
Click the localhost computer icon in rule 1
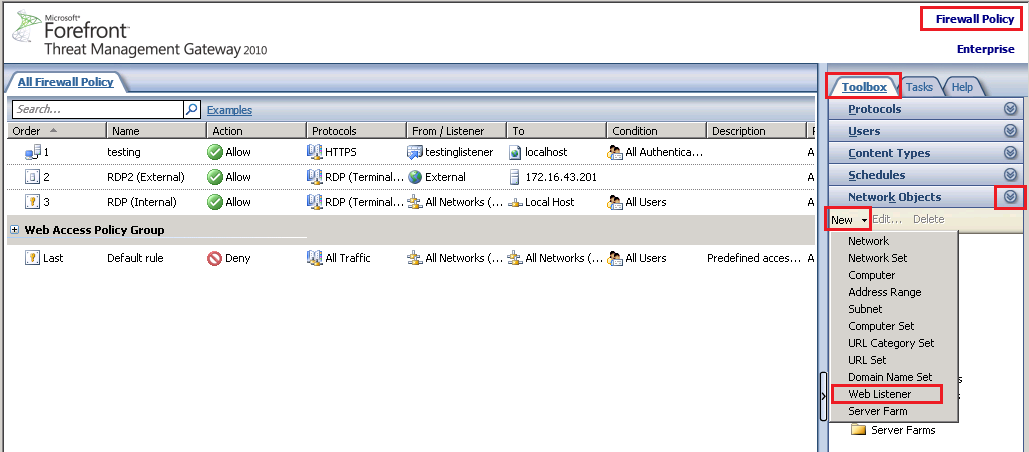[516, 152]
